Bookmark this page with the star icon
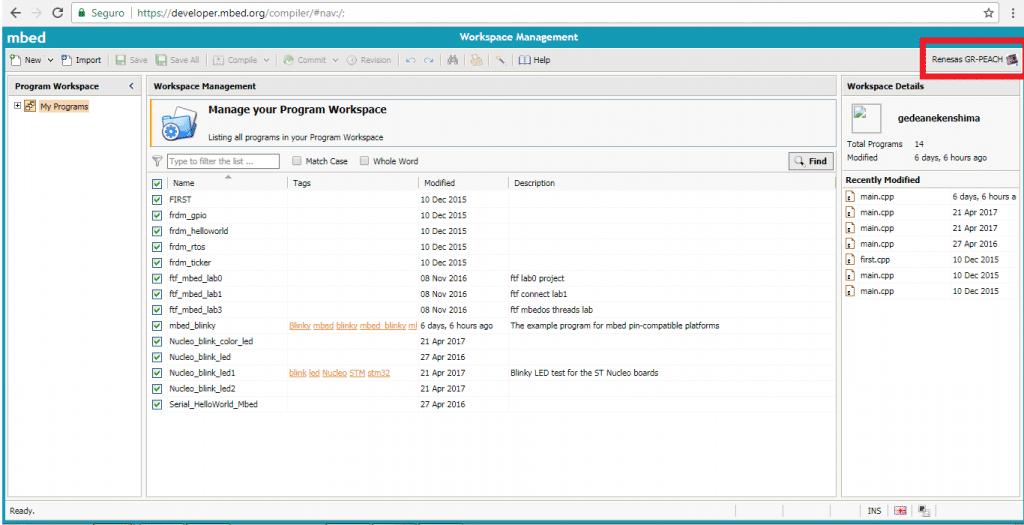This screenshot has width=1024, height=525. 988,13
